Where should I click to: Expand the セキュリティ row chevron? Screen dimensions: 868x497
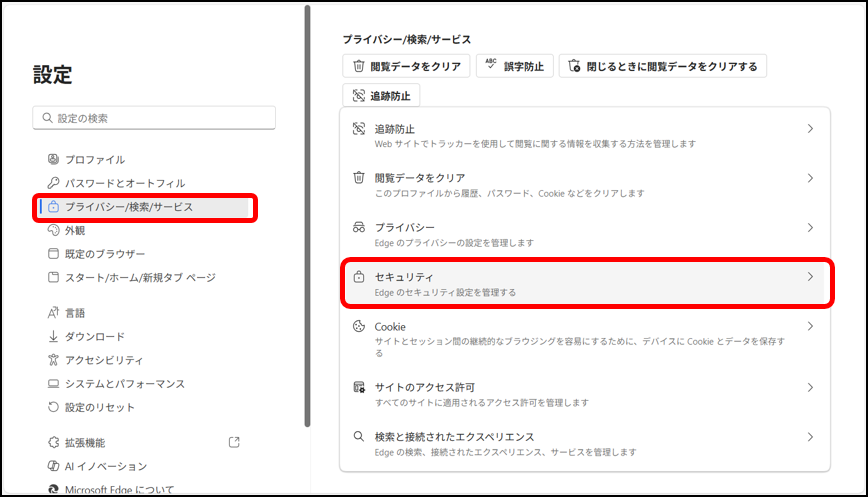810,277
